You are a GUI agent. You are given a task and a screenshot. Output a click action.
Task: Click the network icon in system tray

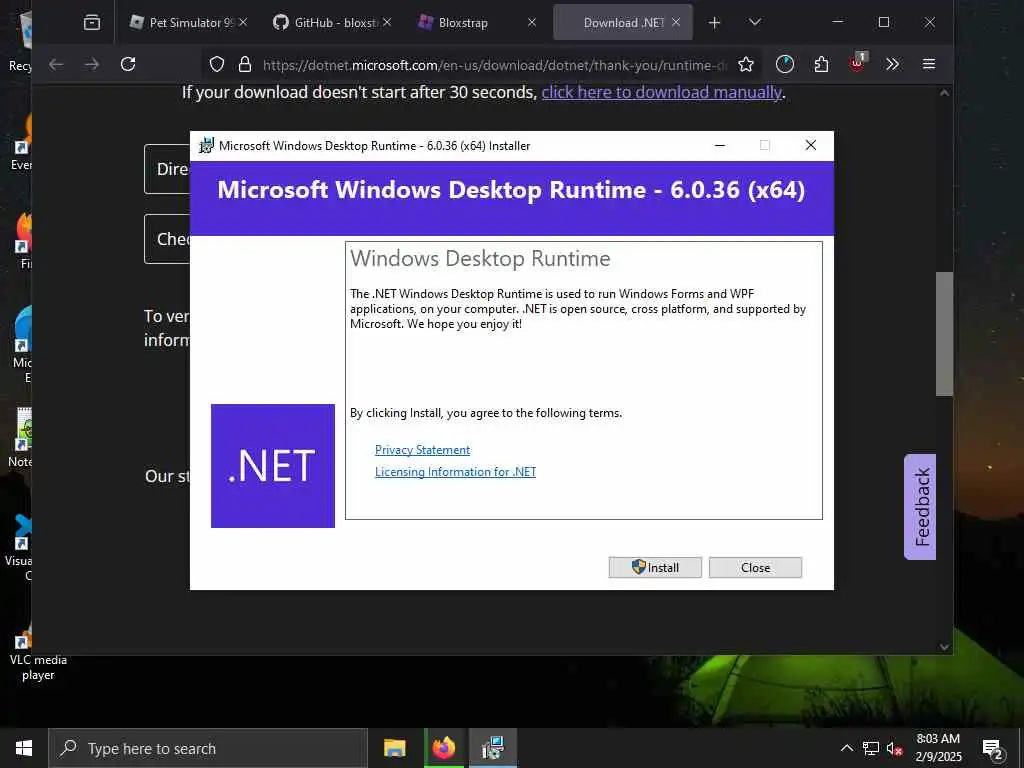[871, 748]
